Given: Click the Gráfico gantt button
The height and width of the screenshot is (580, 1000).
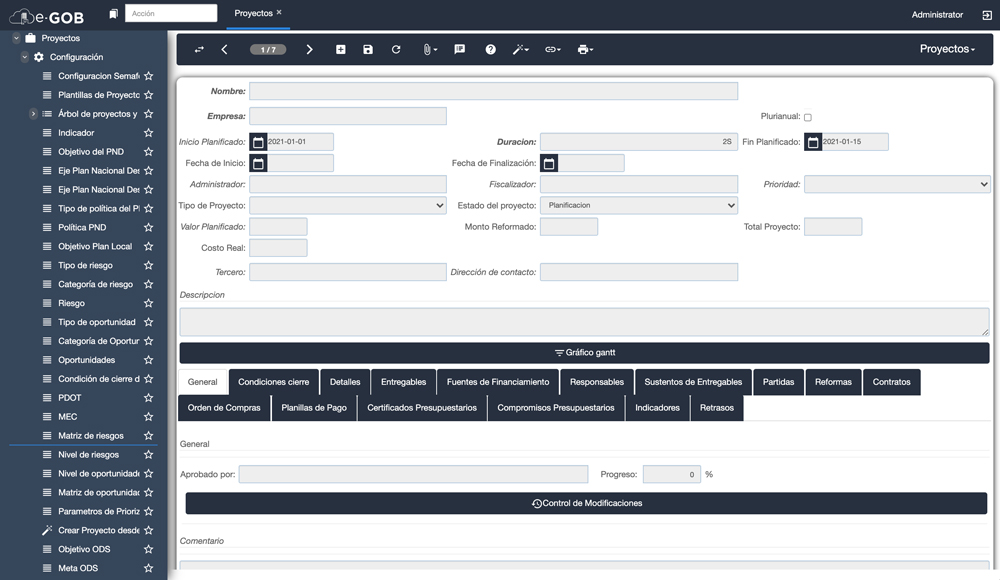Looking at the screenshot, I should coord(584,353).
